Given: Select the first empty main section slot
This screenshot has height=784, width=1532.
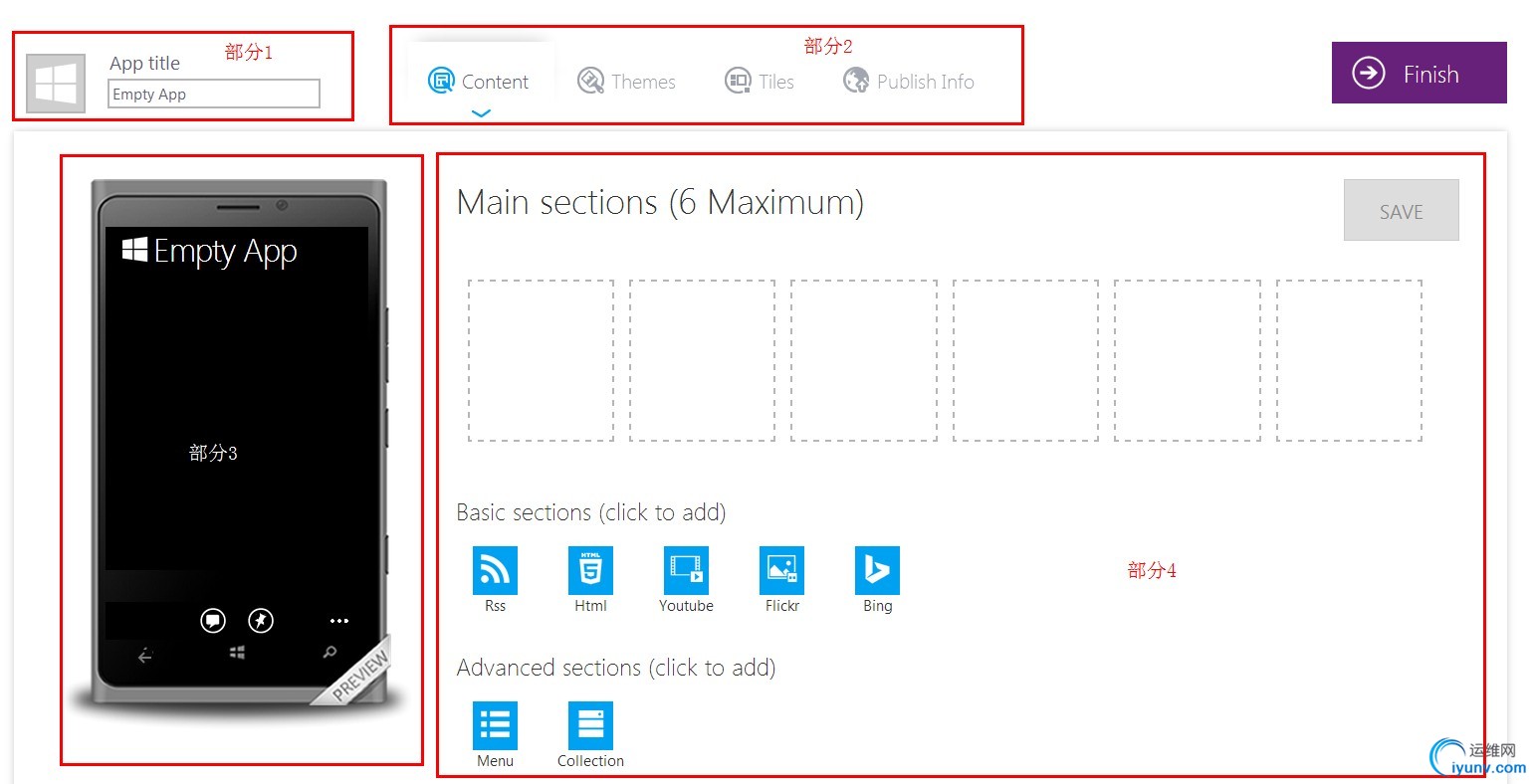Looking at the screenshot, I should click(542, 360).
